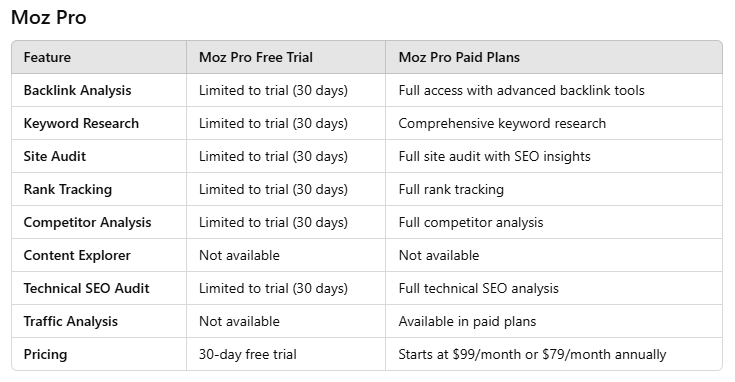
Task: Select the Technical SEO Audit label
Action: (87, 288)
